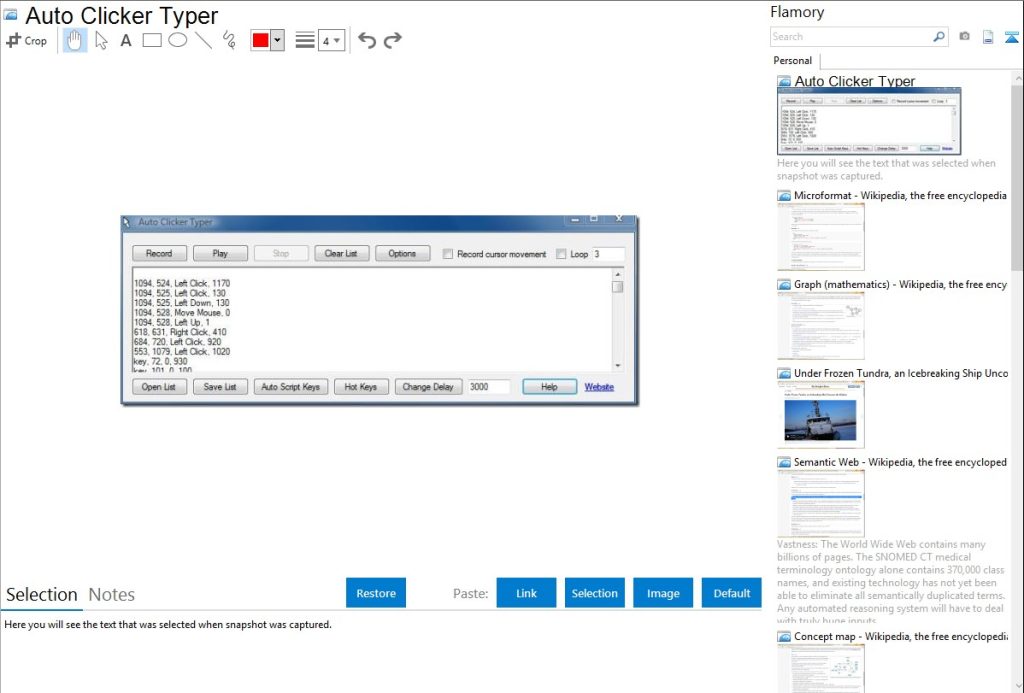Select the Personal tab in the sidebar
Image resolution: width=1024 pixels, height=693 pixels.
pyautogui.click(x=792, y=61)
